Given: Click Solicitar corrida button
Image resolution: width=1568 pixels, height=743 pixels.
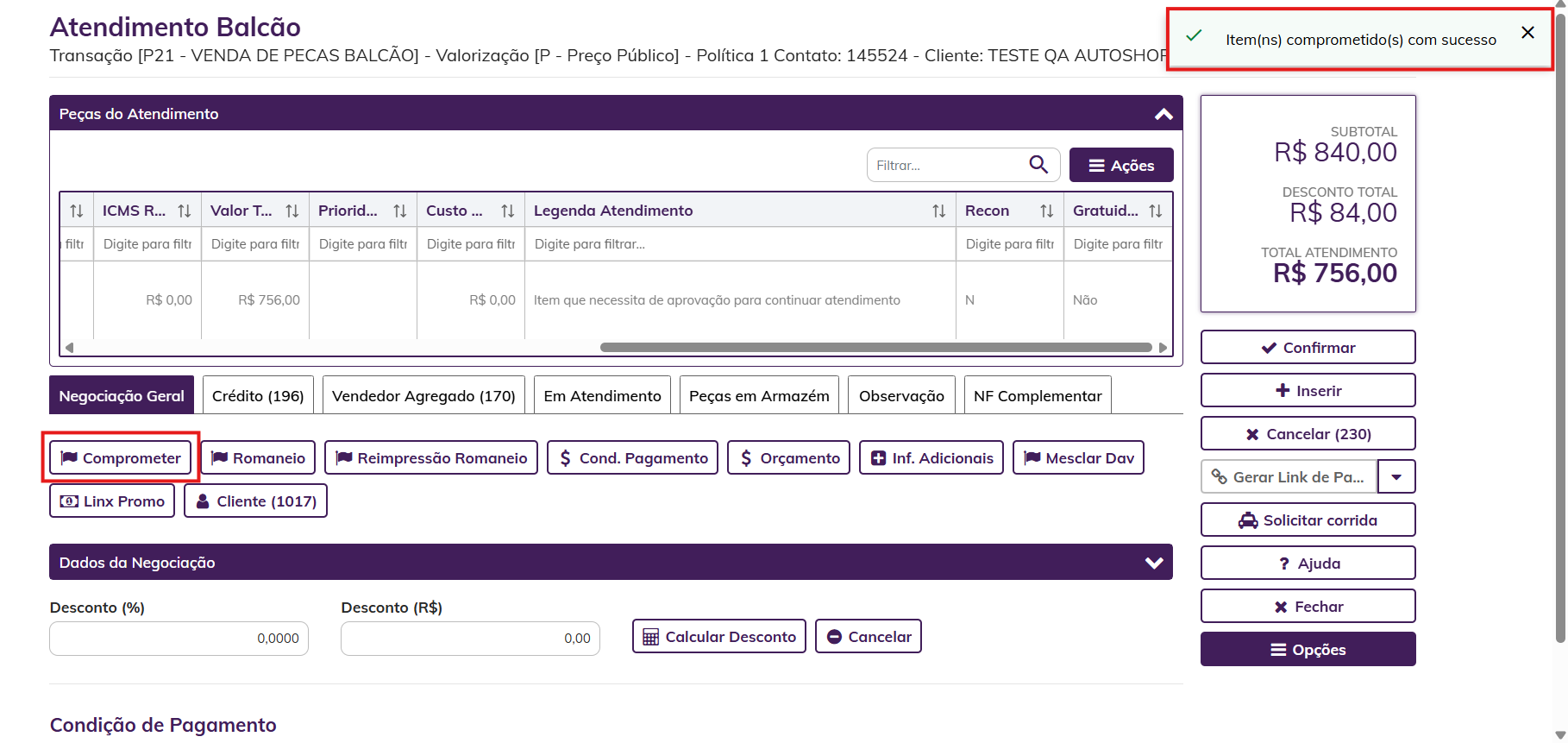Looking at the screenshot, I should (x=1308, y=519).
